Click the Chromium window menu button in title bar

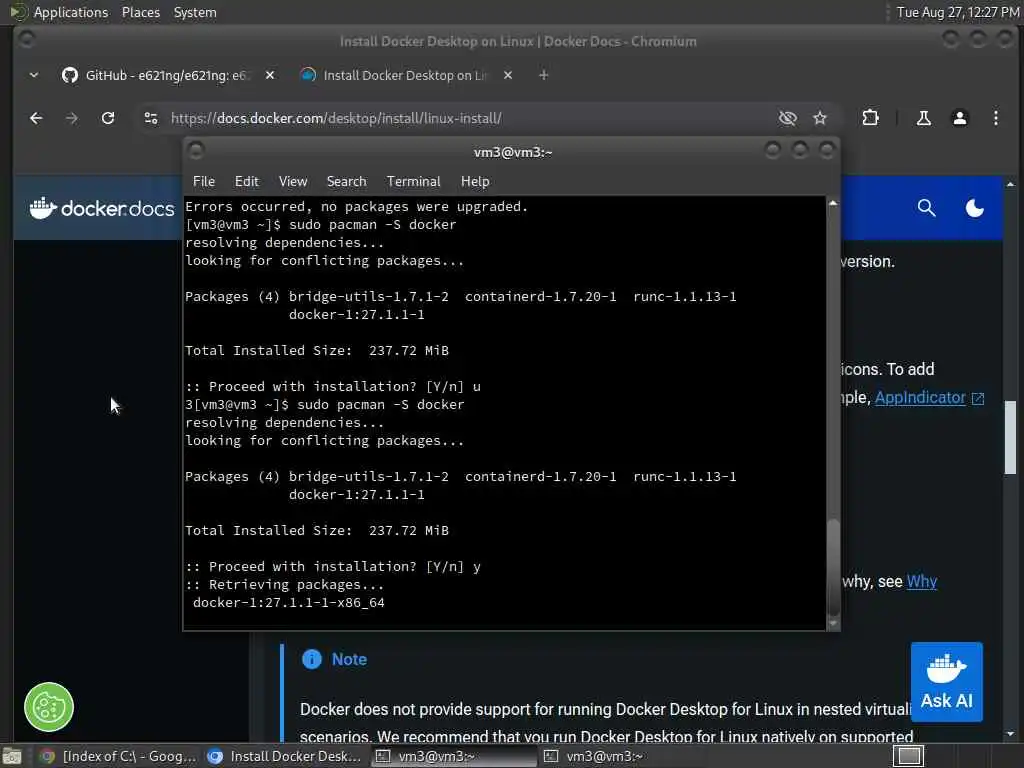26,40
